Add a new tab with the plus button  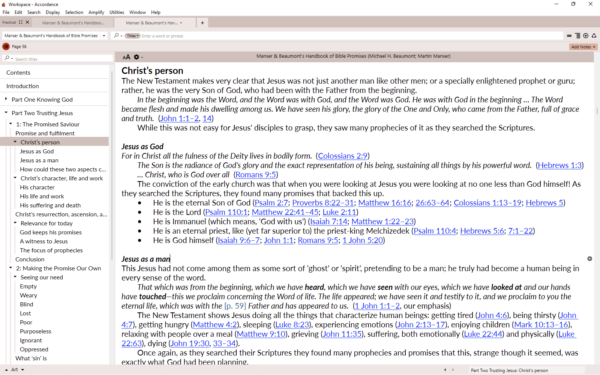point(202,23)
